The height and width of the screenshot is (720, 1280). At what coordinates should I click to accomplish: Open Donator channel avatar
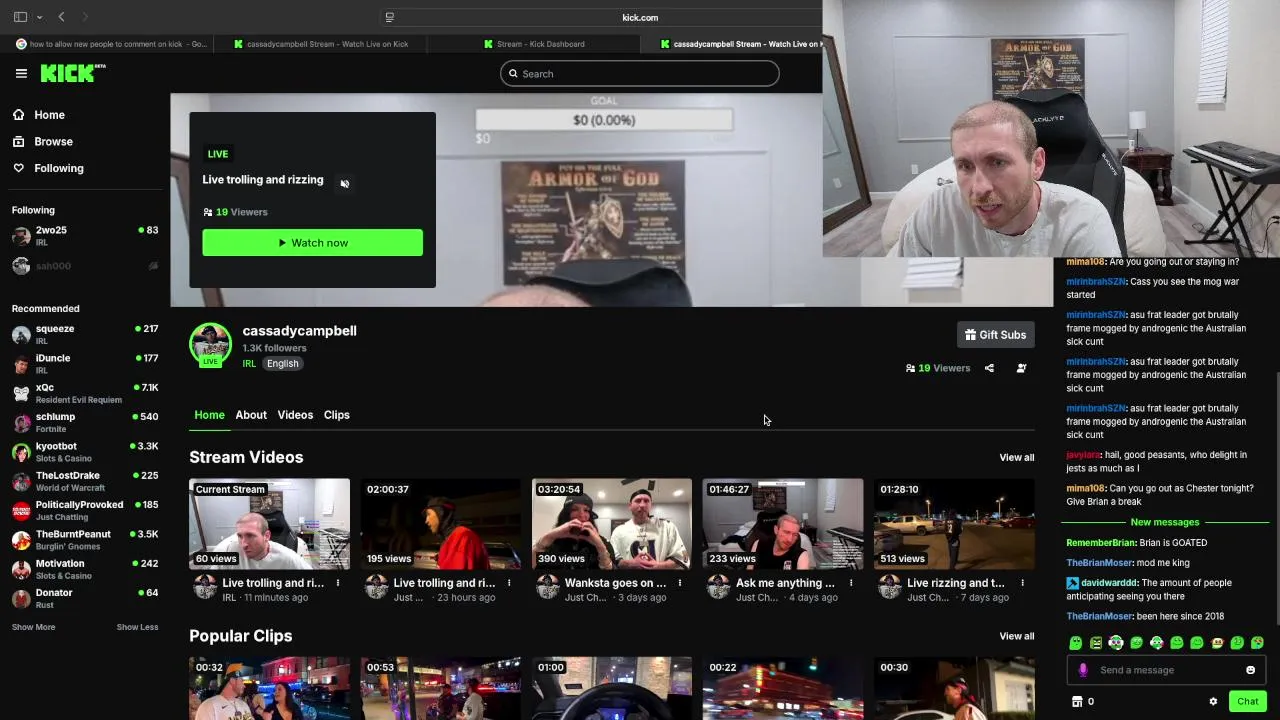21,599
